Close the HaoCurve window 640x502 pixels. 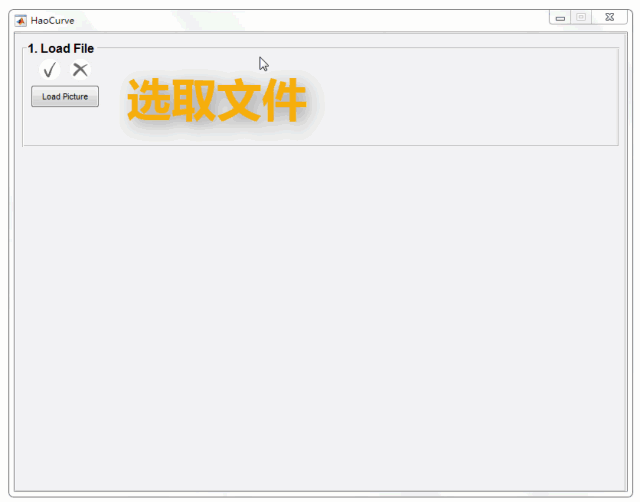click(x=609, y=17)
